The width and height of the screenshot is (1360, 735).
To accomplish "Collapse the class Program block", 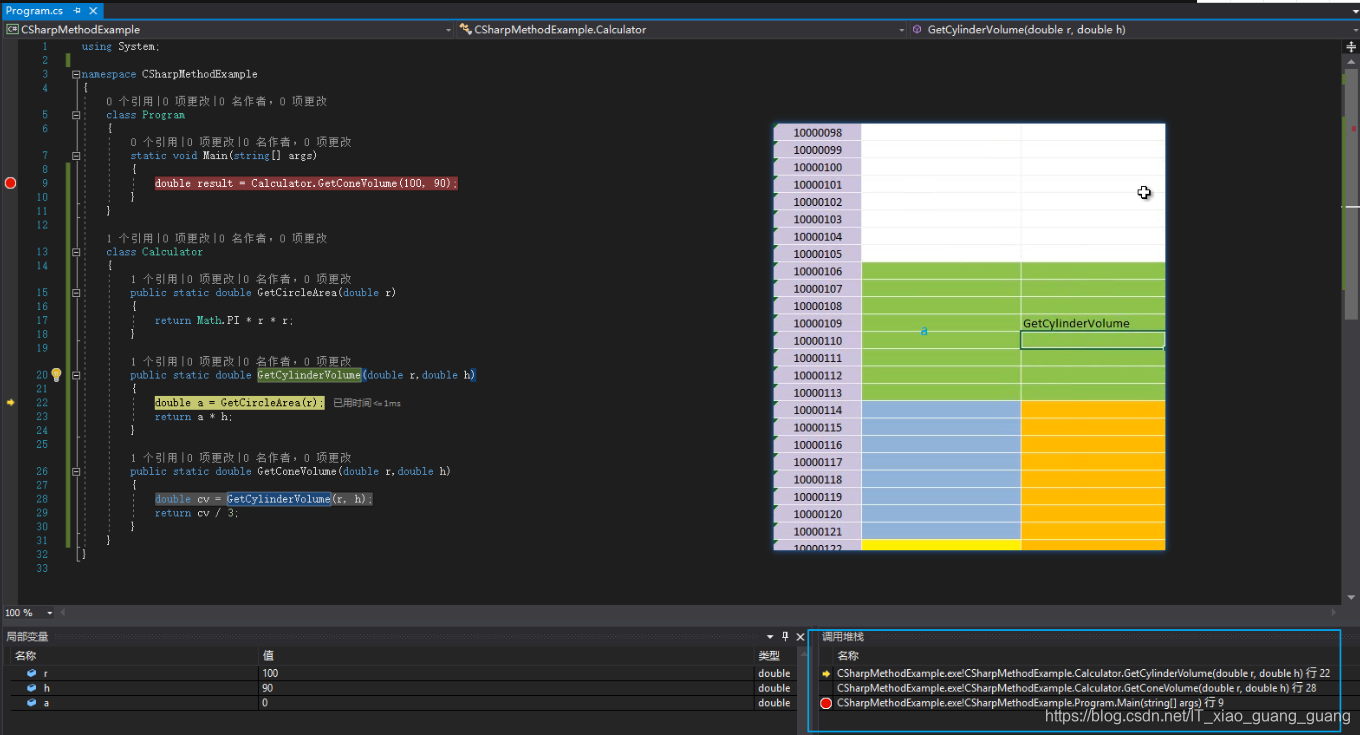I will (76, 115).
